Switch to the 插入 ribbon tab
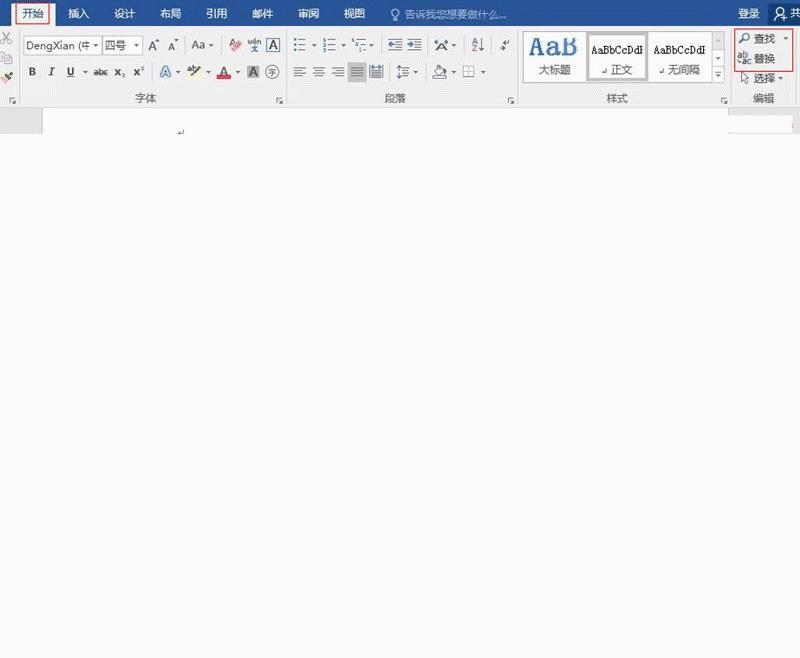Screen dimensions: 800x658 point(79,14)
